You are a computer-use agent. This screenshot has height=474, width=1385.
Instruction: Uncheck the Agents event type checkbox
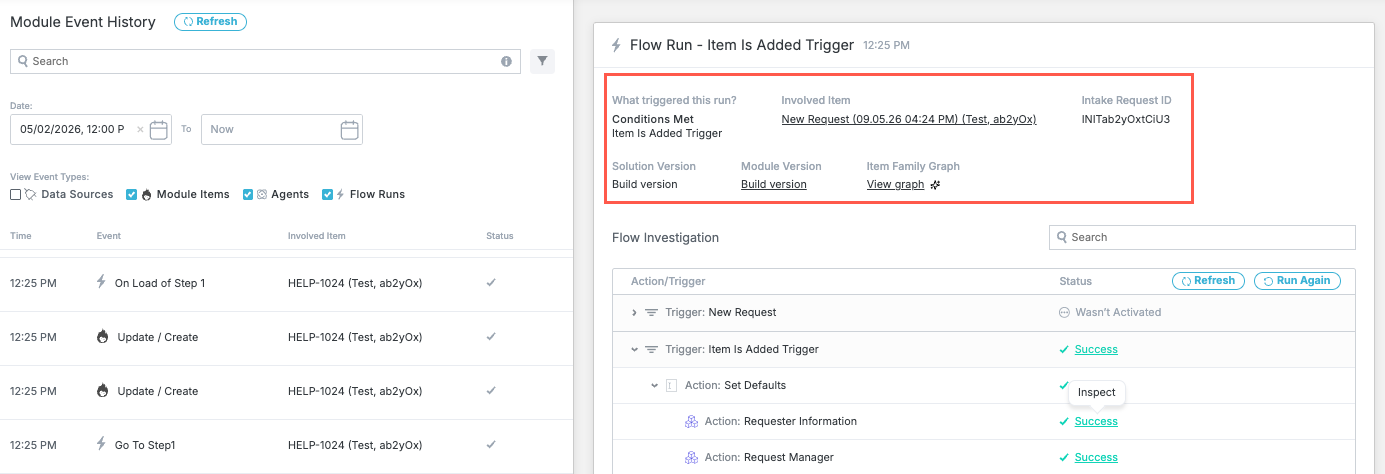point(249,194)
